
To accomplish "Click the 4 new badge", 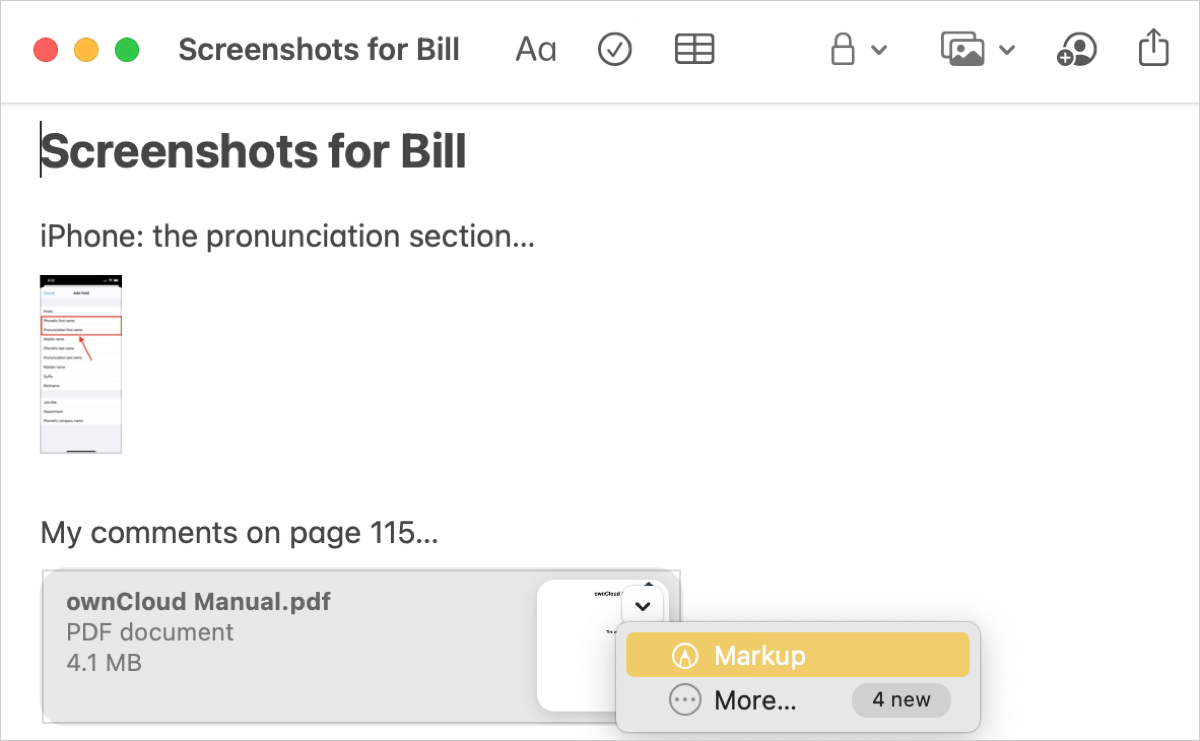I will tap(901, 700).
